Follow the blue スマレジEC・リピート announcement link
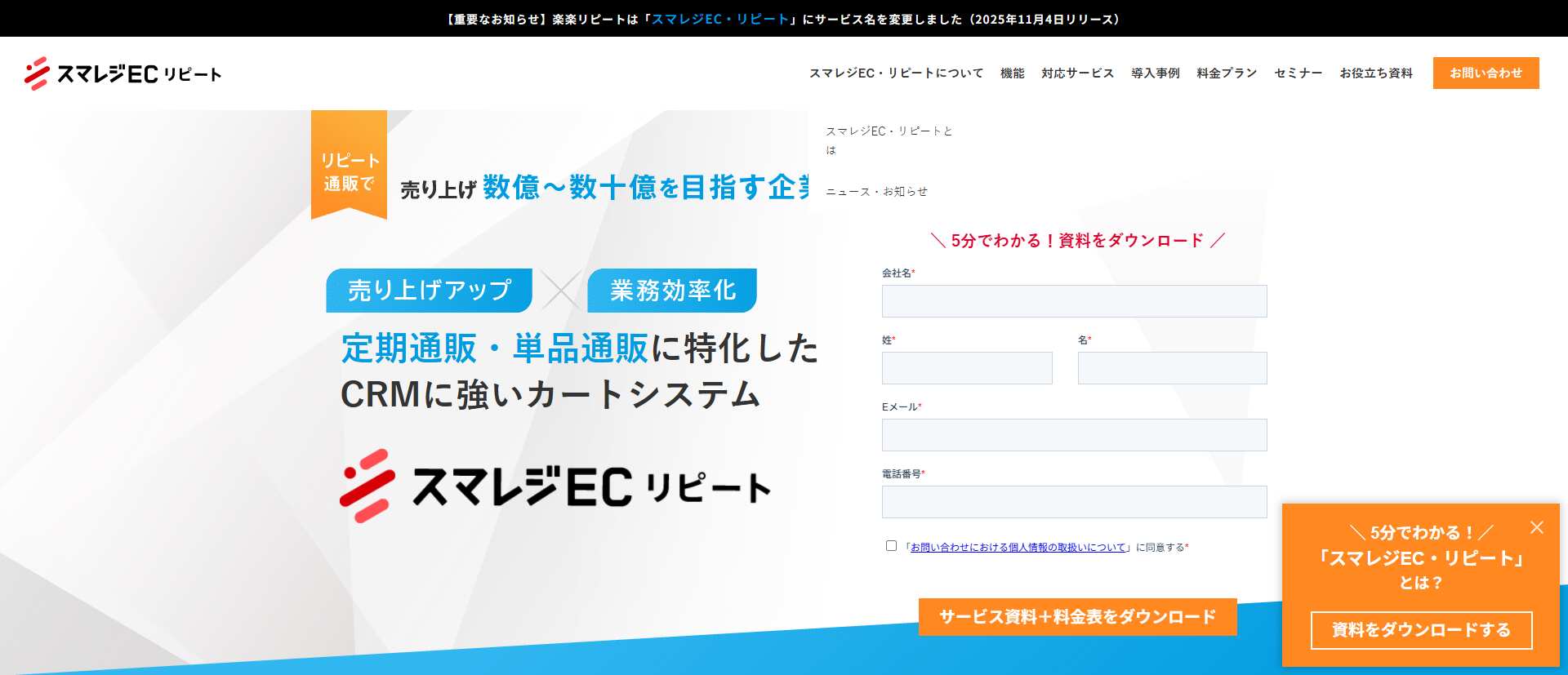 coord(719,19)
